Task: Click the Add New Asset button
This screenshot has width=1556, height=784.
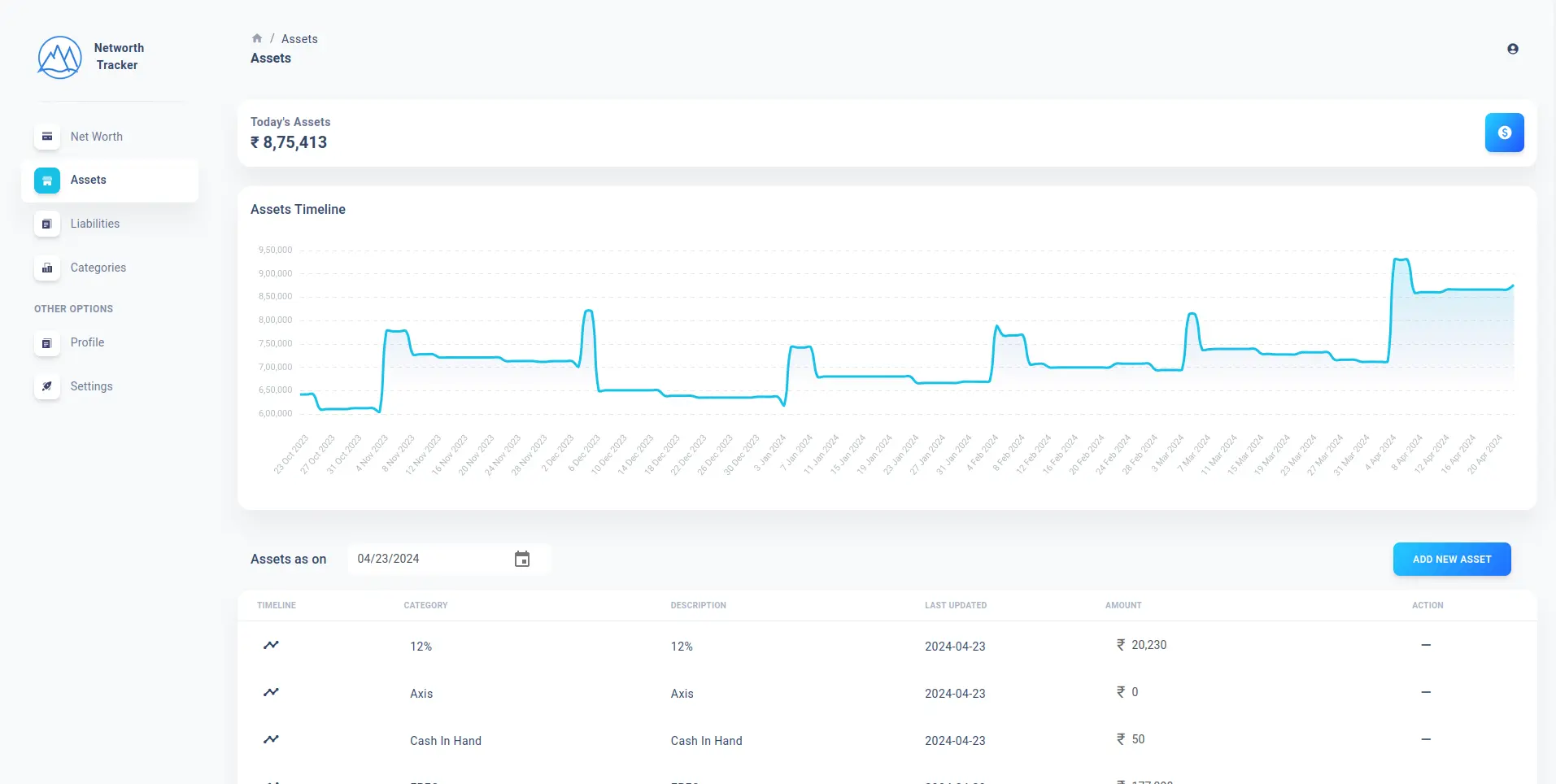Action: coord(1452,559)
